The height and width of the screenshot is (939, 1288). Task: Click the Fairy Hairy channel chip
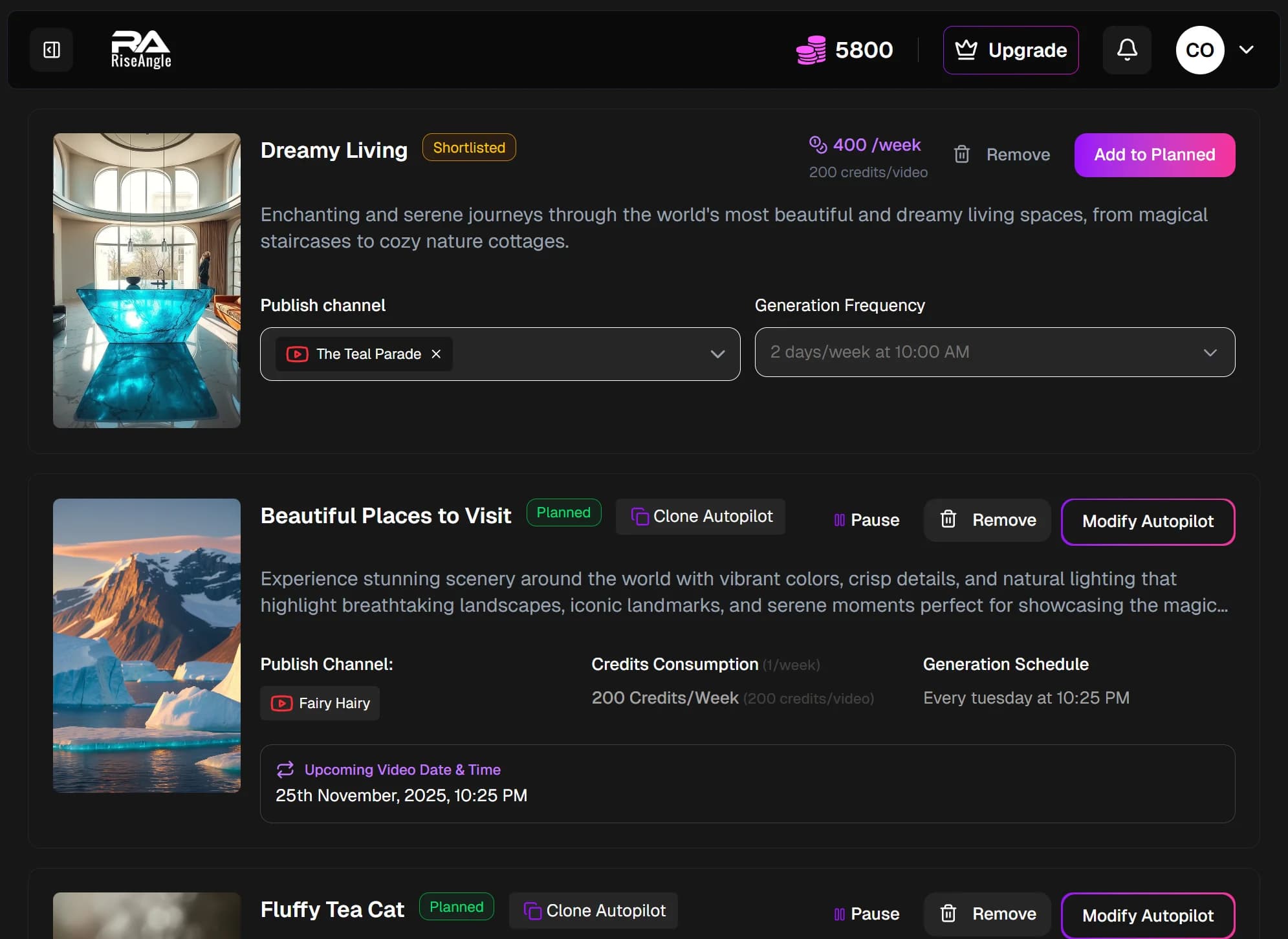[320, 703]
